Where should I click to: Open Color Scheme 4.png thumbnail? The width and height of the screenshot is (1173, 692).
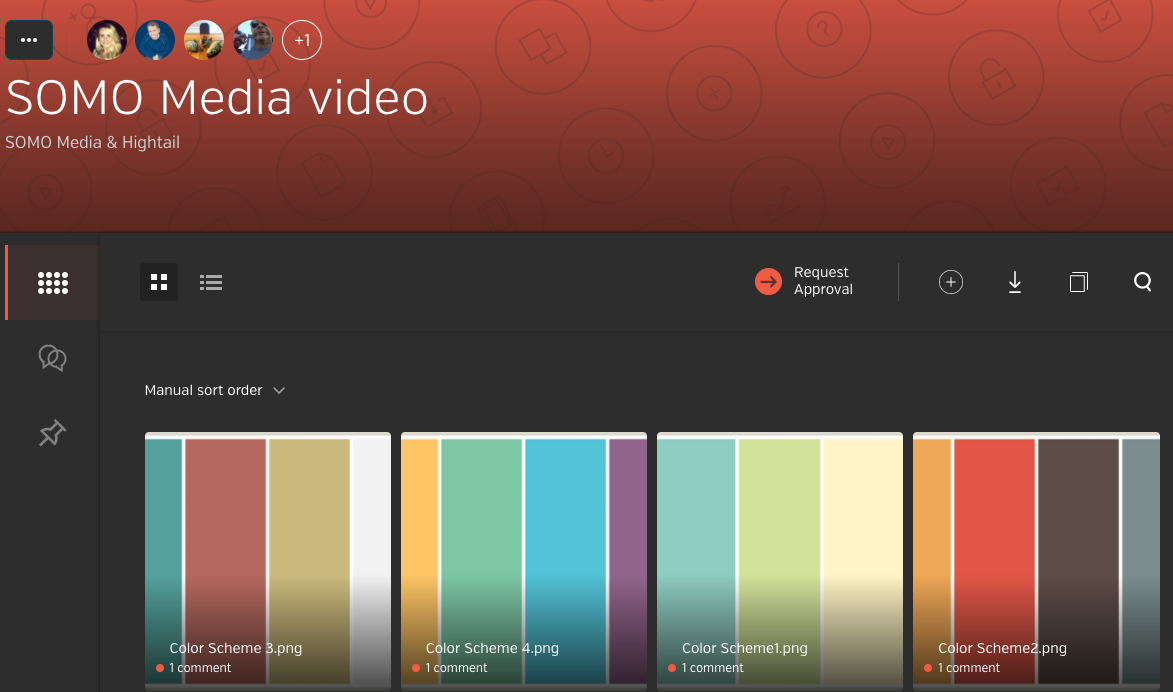524,561
